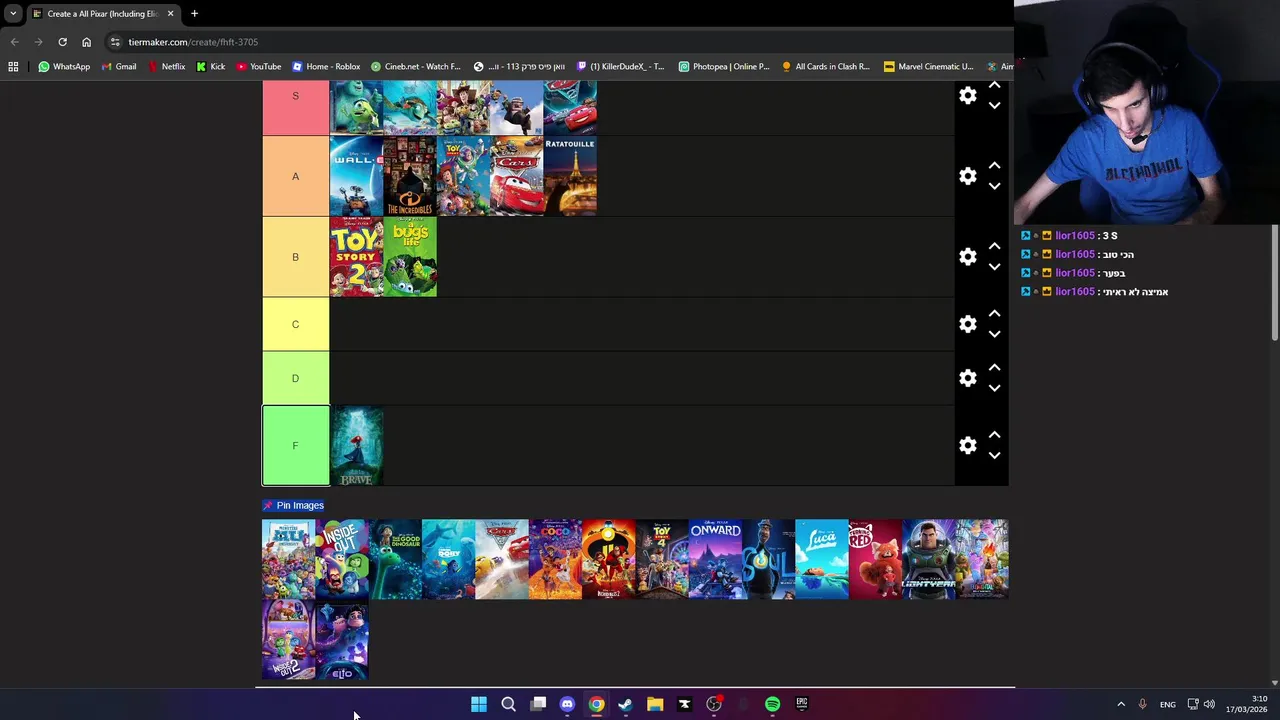The image size is (1280, 720).
Task: Open Discord from the taskbar
Action: [567, 704]
